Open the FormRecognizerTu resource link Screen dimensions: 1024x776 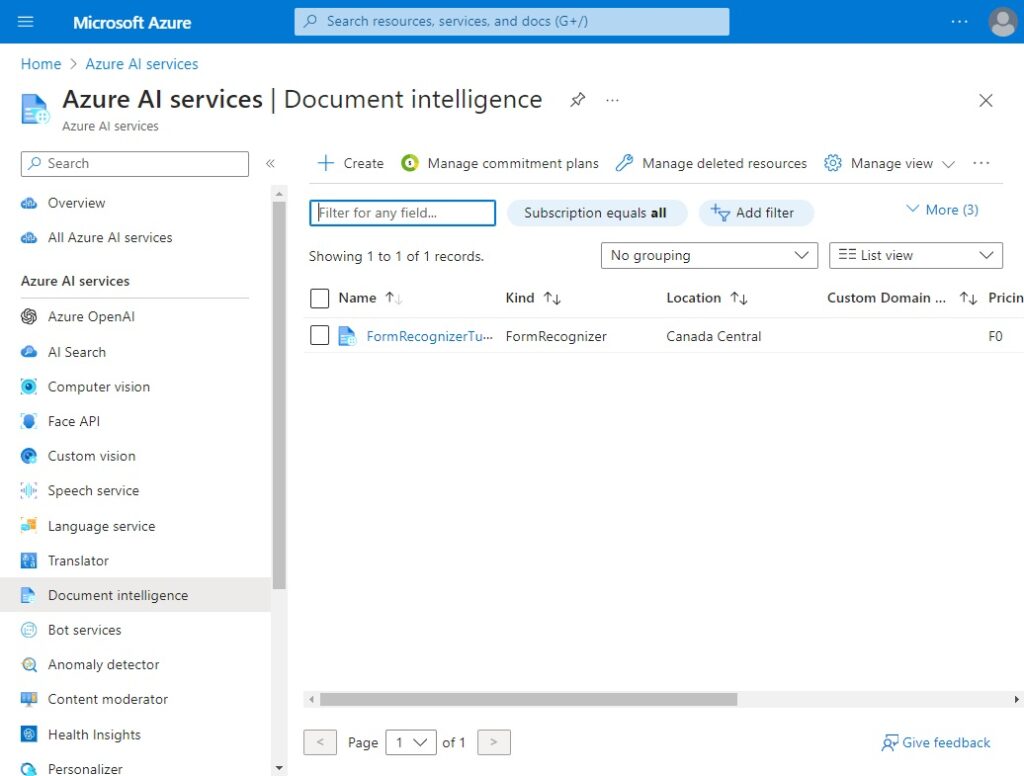(x=429, y=335)
